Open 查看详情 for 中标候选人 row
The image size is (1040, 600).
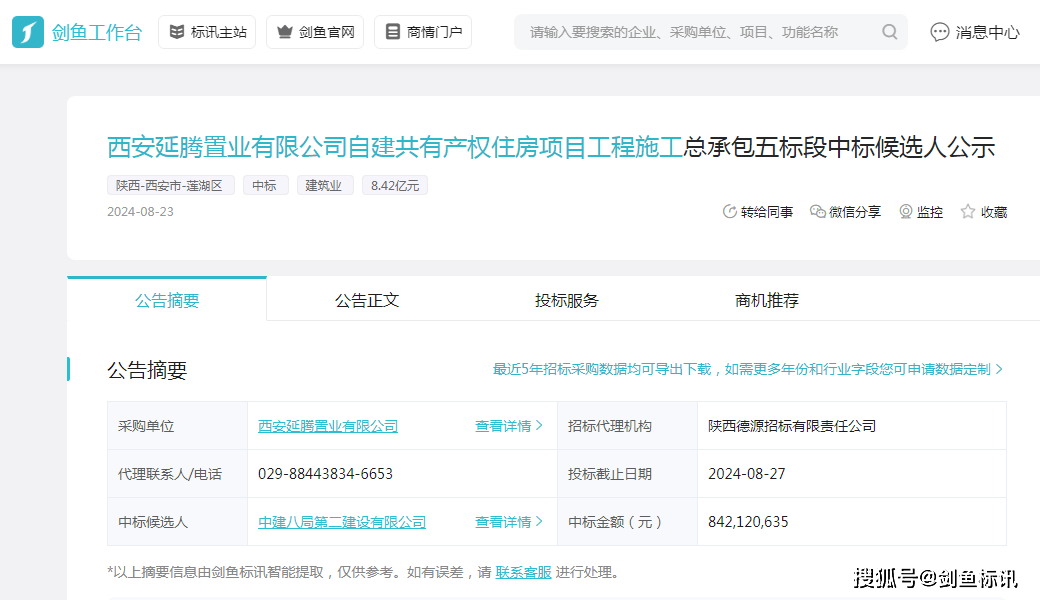[509, 522]
